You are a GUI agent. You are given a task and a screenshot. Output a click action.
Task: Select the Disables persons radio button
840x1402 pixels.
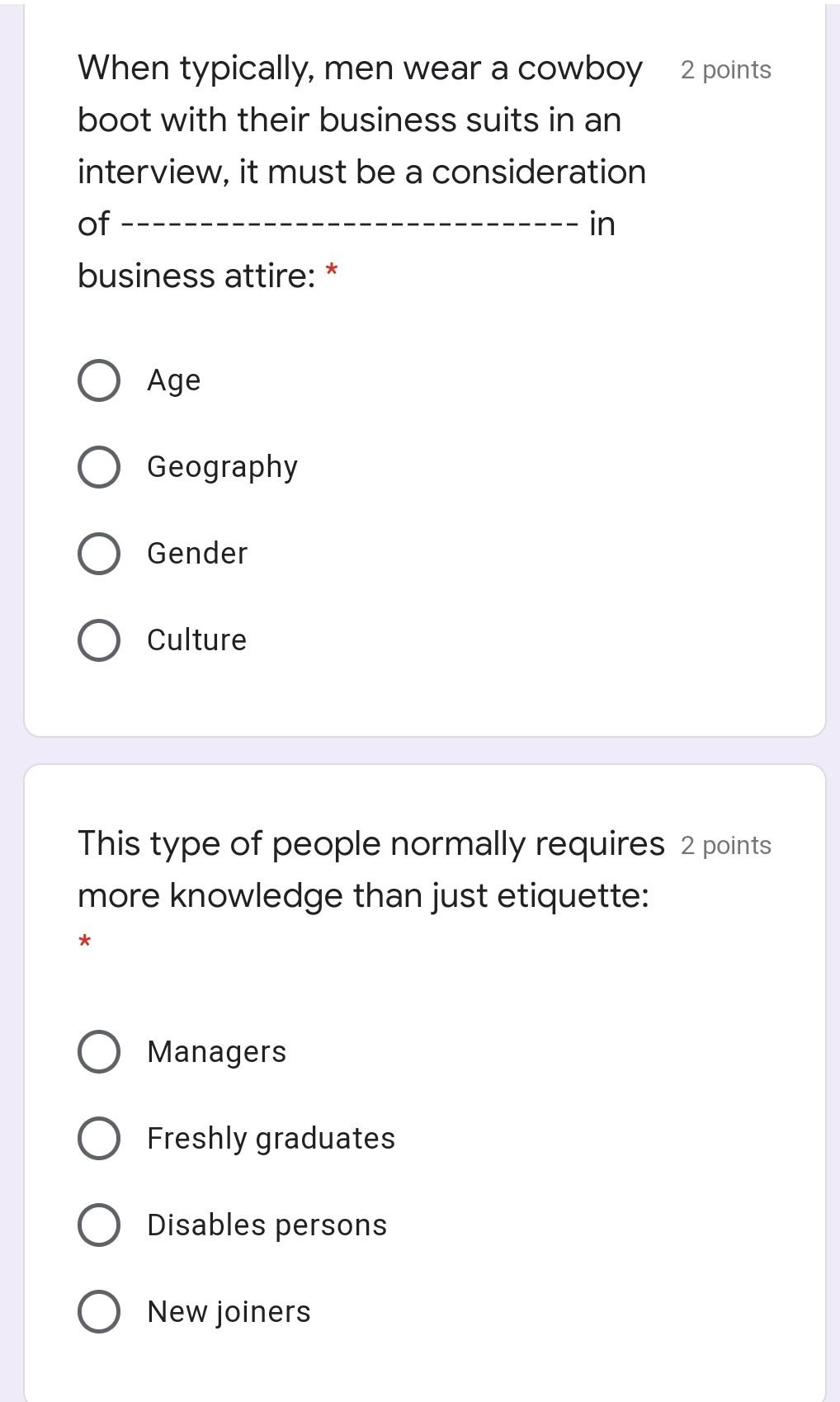click(x=99, y=1225)
